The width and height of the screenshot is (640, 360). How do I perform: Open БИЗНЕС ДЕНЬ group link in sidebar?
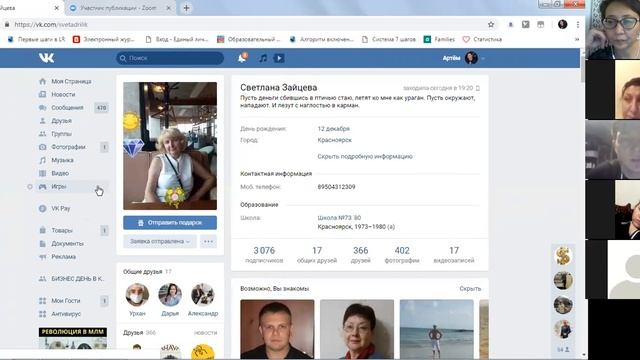[78, 279]
